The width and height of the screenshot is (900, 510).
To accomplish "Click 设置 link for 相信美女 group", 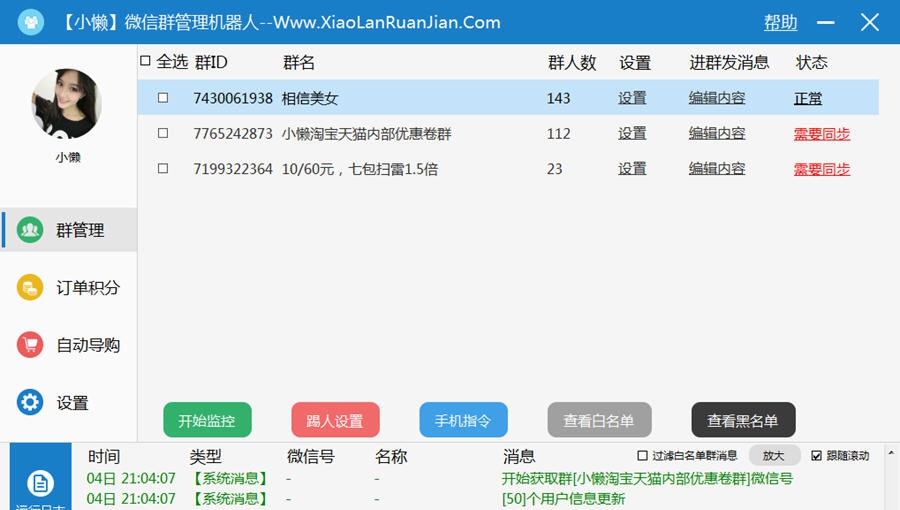I will point(632,98).
